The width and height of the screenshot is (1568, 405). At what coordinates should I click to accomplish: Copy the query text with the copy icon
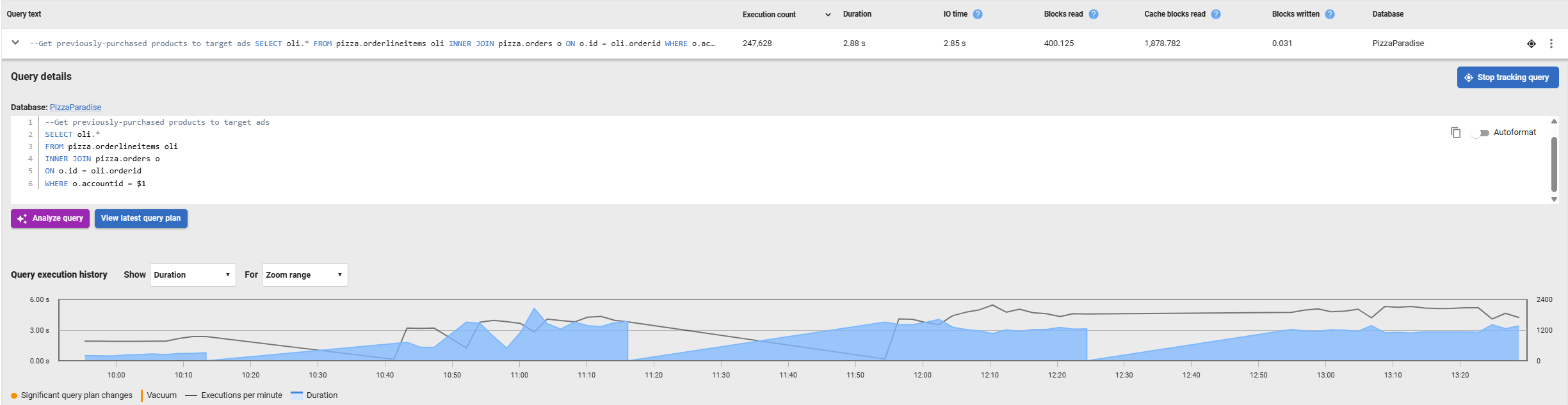pos(1455,132)
